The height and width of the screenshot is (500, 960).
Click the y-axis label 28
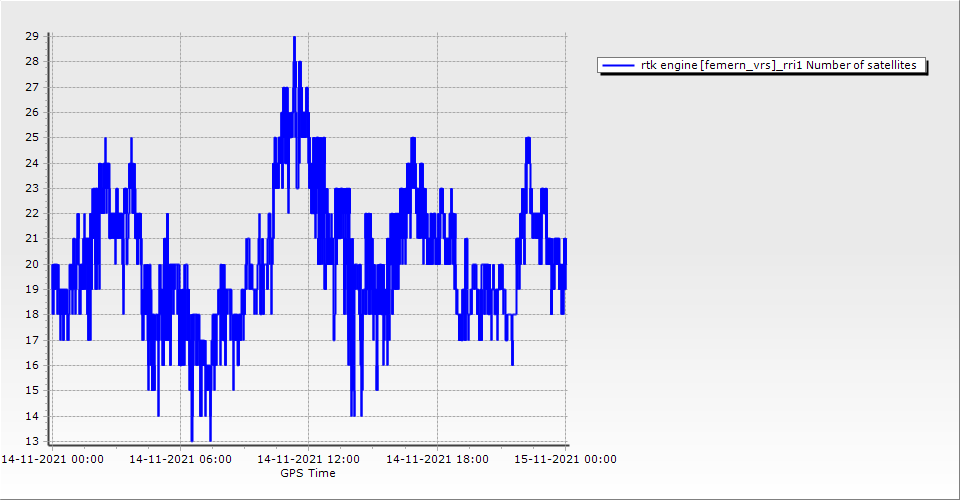pos(32,61)
